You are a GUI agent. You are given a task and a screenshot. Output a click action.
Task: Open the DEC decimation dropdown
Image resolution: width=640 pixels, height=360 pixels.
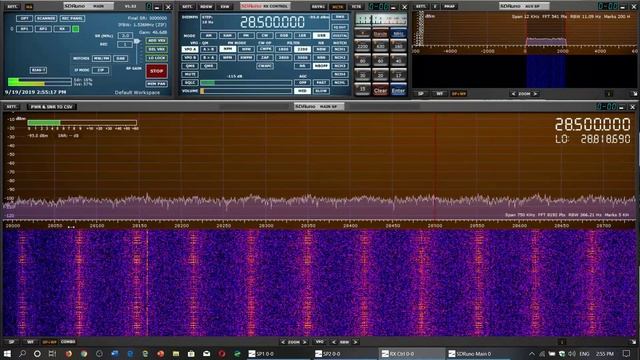coord(125,44)
